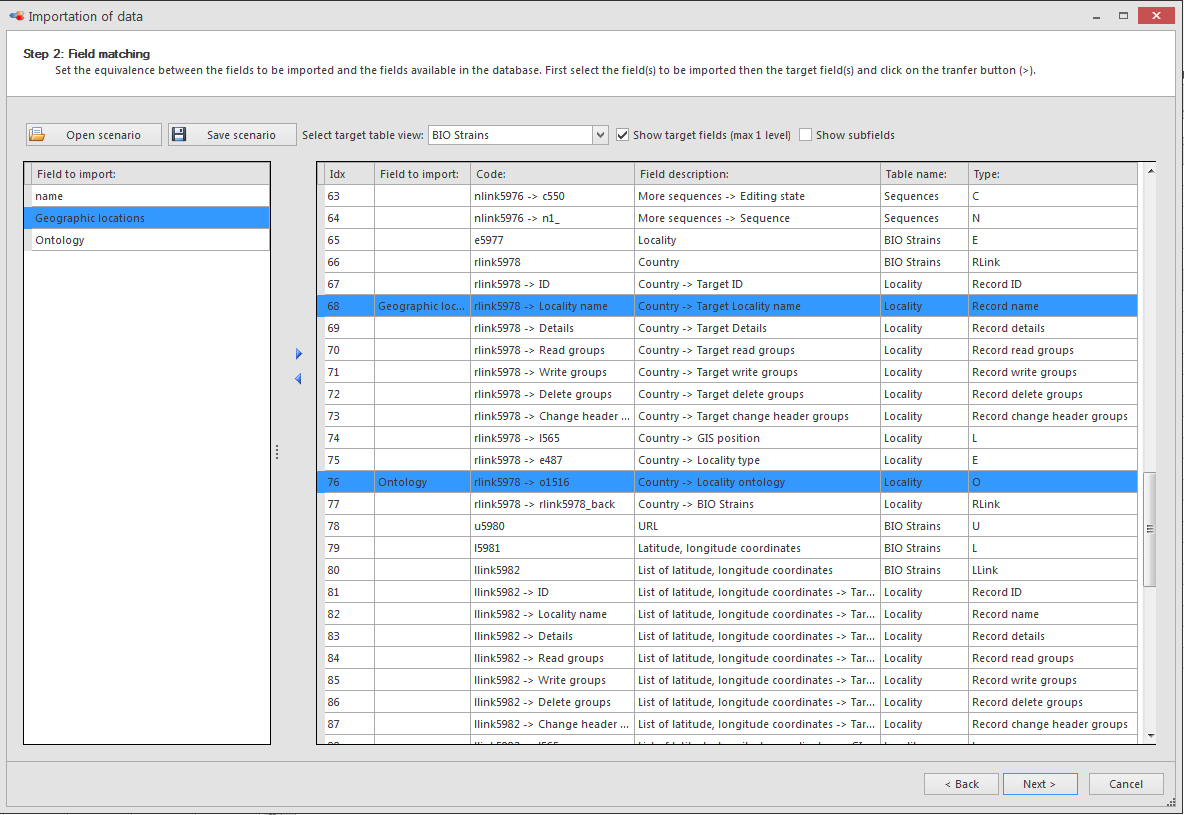Click Save scenario button label

pos(241,135)
